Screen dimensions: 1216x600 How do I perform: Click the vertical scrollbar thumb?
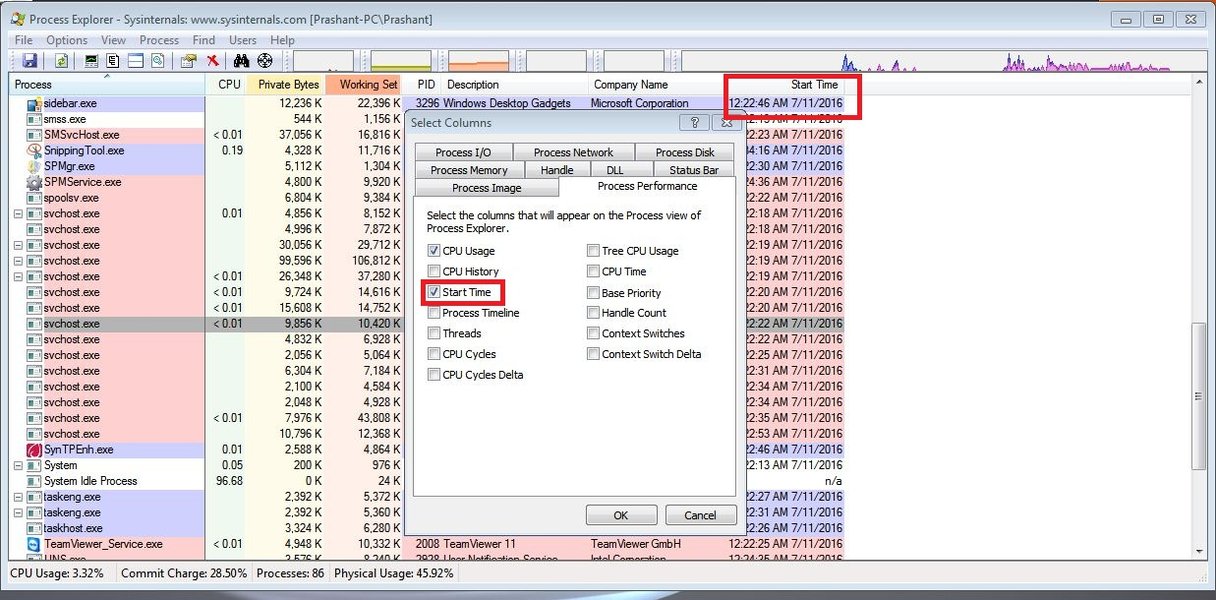coord(1198,397)
